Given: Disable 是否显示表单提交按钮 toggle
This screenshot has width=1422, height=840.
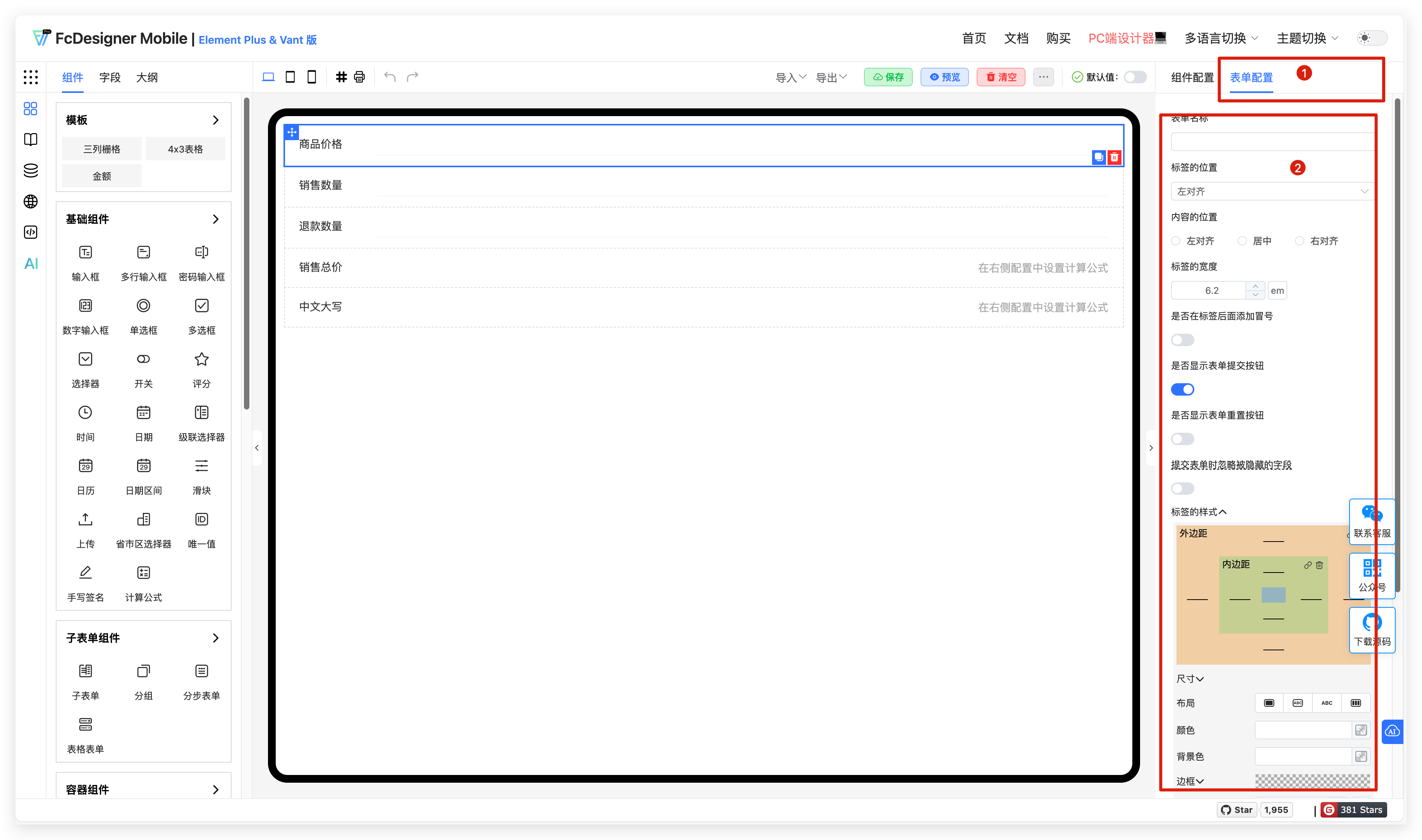Looking at the screenshot, I should click(1183, 389).
